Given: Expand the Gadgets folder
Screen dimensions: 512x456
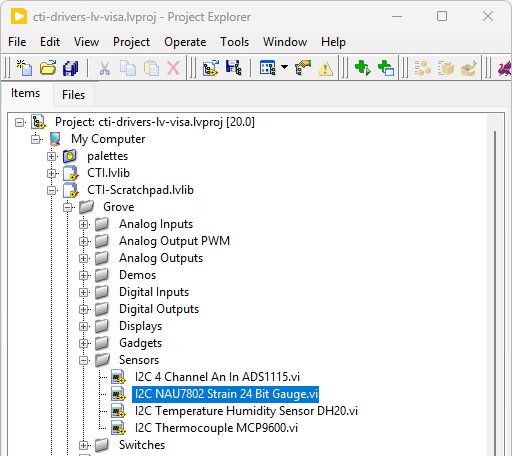Looking at the screenshot, I should click(84, 343).
